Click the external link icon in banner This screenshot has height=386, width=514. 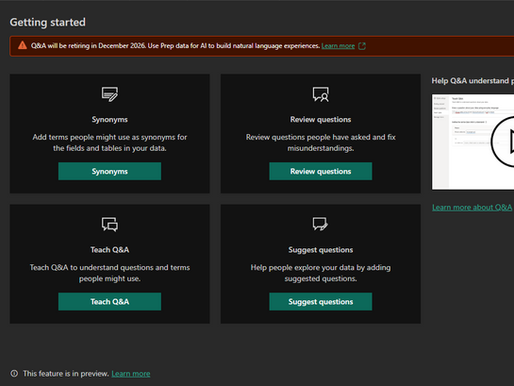[362, 46]
